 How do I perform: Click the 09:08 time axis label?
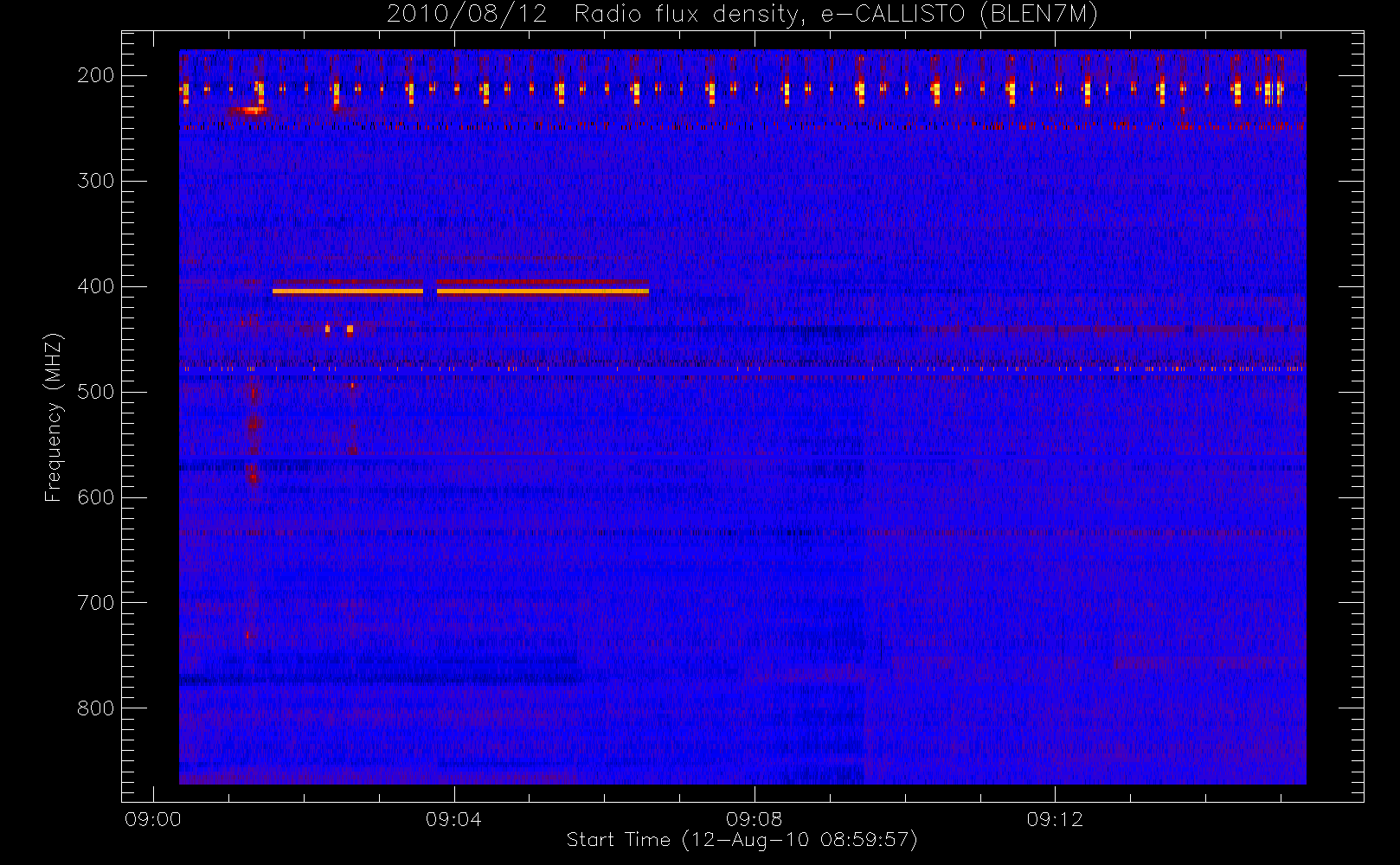tap(754, 819)
